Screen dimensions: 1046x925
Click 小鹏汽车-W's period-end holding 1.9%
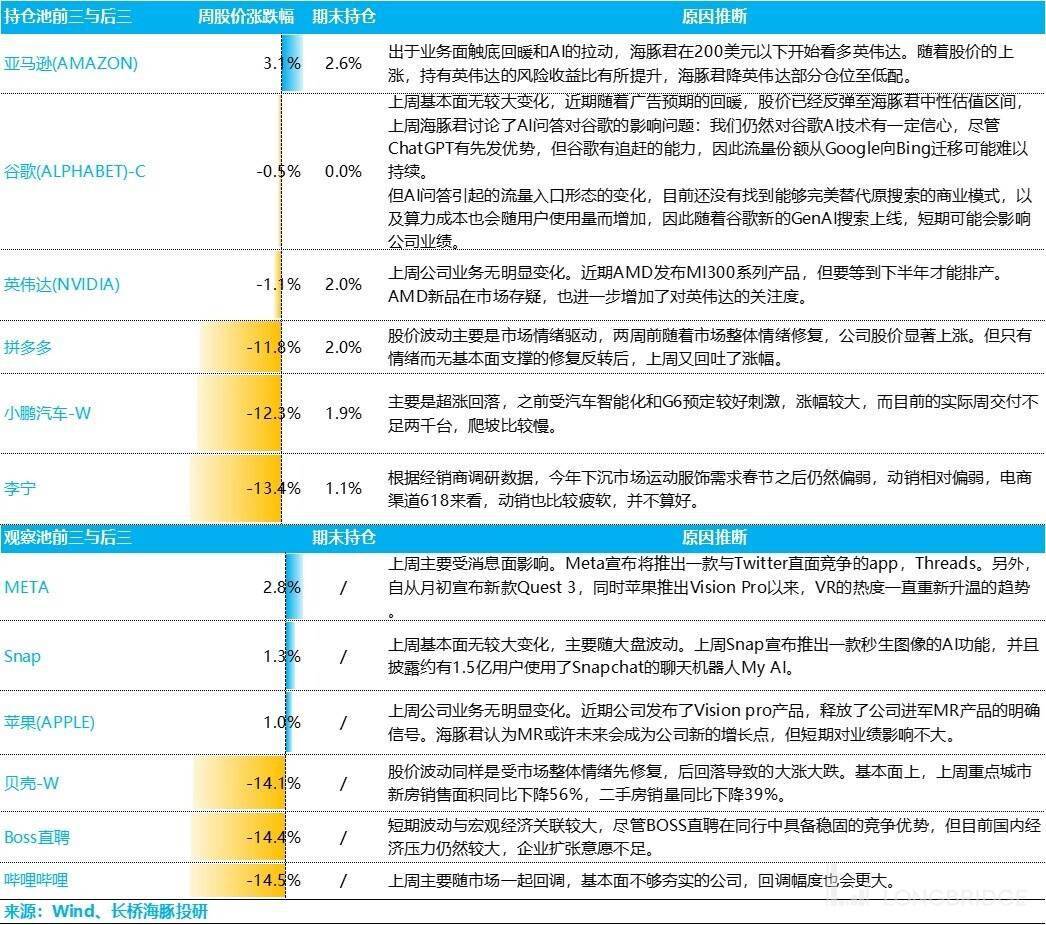[344, 413]
